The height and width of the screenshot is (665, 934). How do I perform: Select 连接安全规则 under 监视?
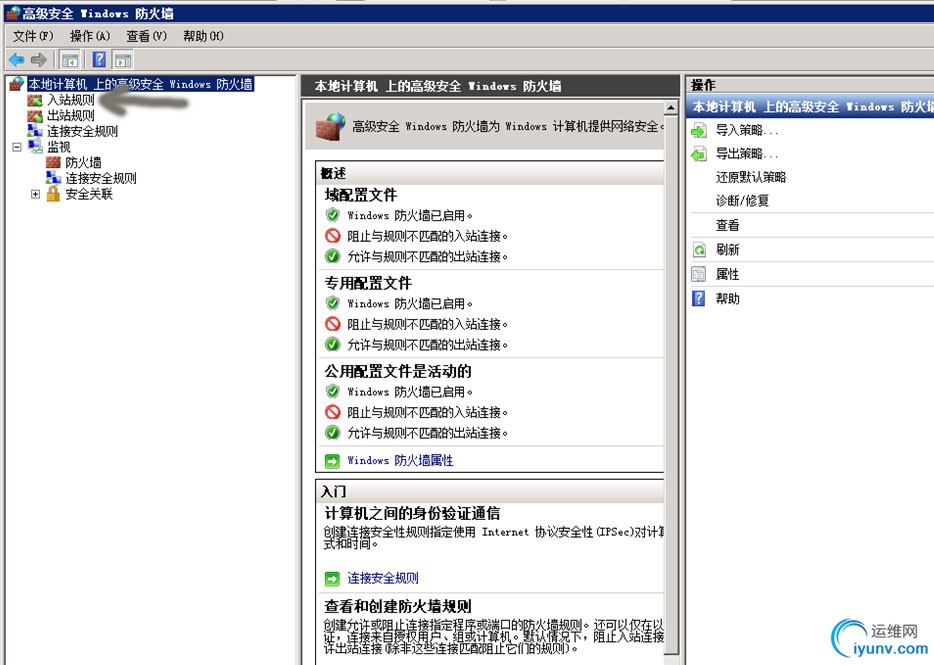point(101,178)
